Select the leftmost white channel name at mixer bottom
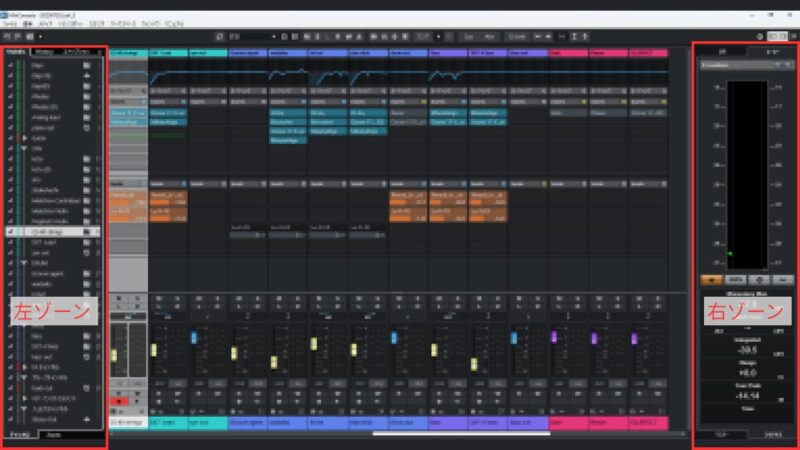The height and width of the screenshot is (450, 800). [129, 423]
